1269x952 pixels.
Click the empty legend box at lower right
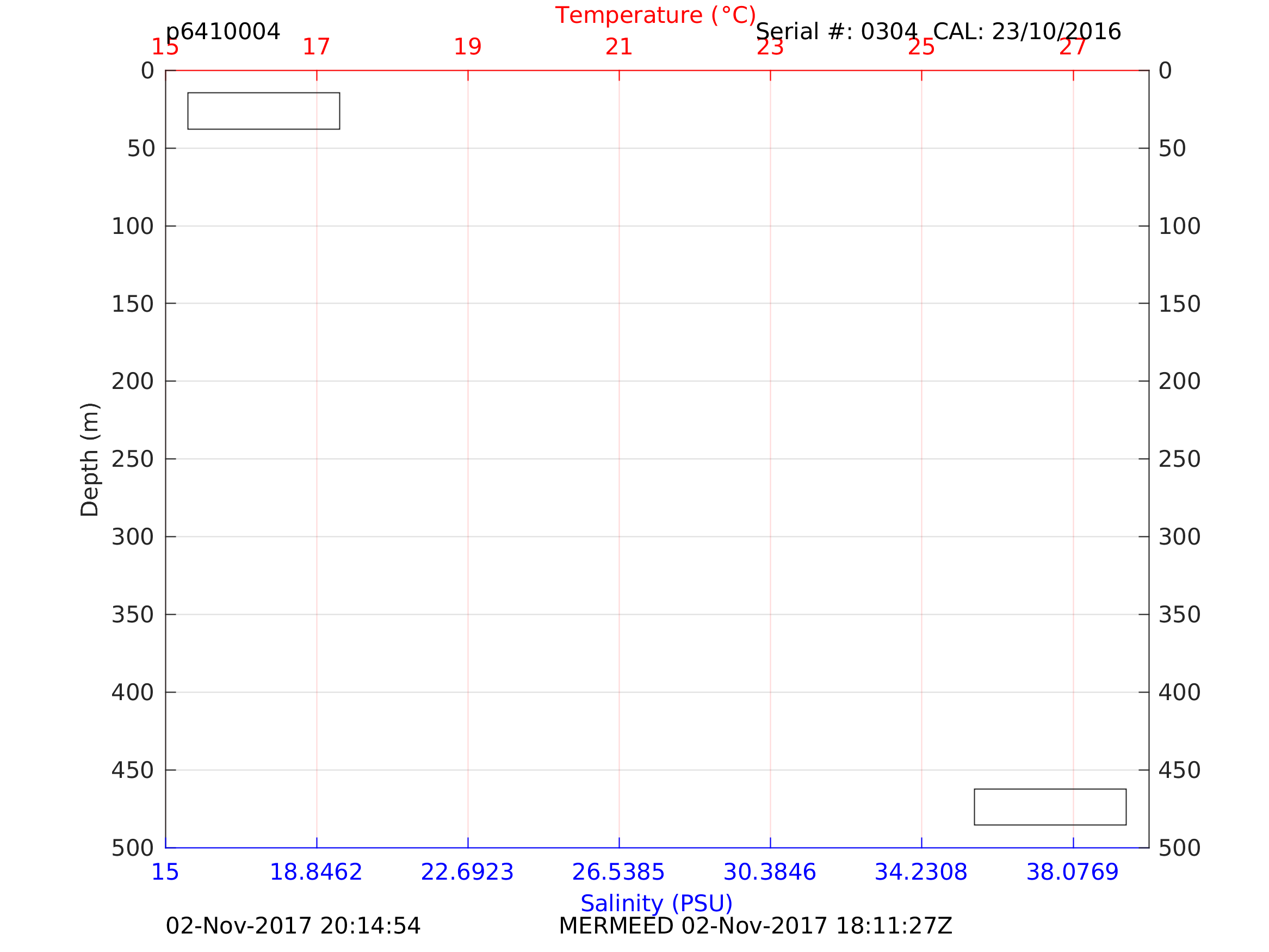[1050, 807]
